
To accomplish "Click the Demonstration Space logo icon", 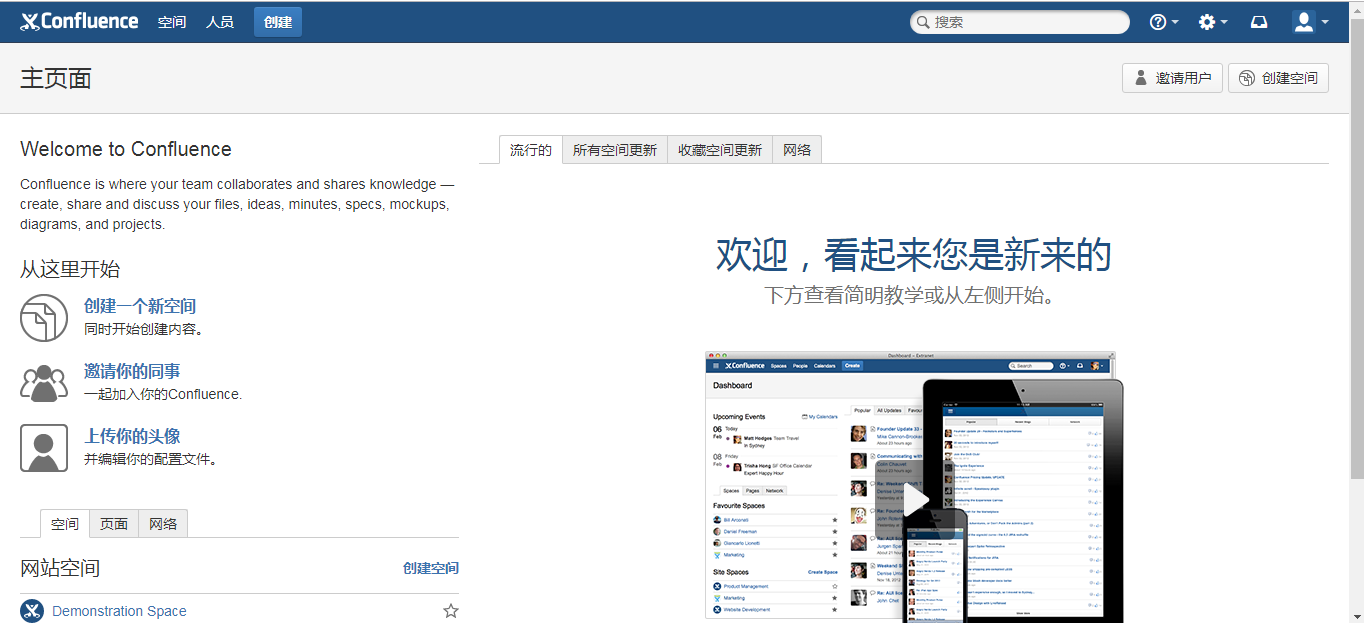I will tap(32, 611).
